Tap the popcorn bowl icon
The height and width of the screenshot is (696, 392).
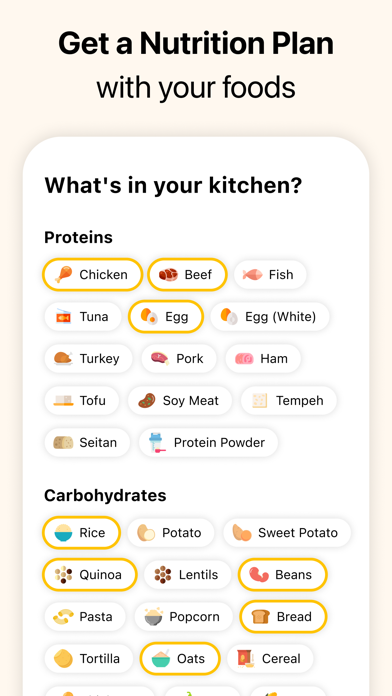click(154, 617)
